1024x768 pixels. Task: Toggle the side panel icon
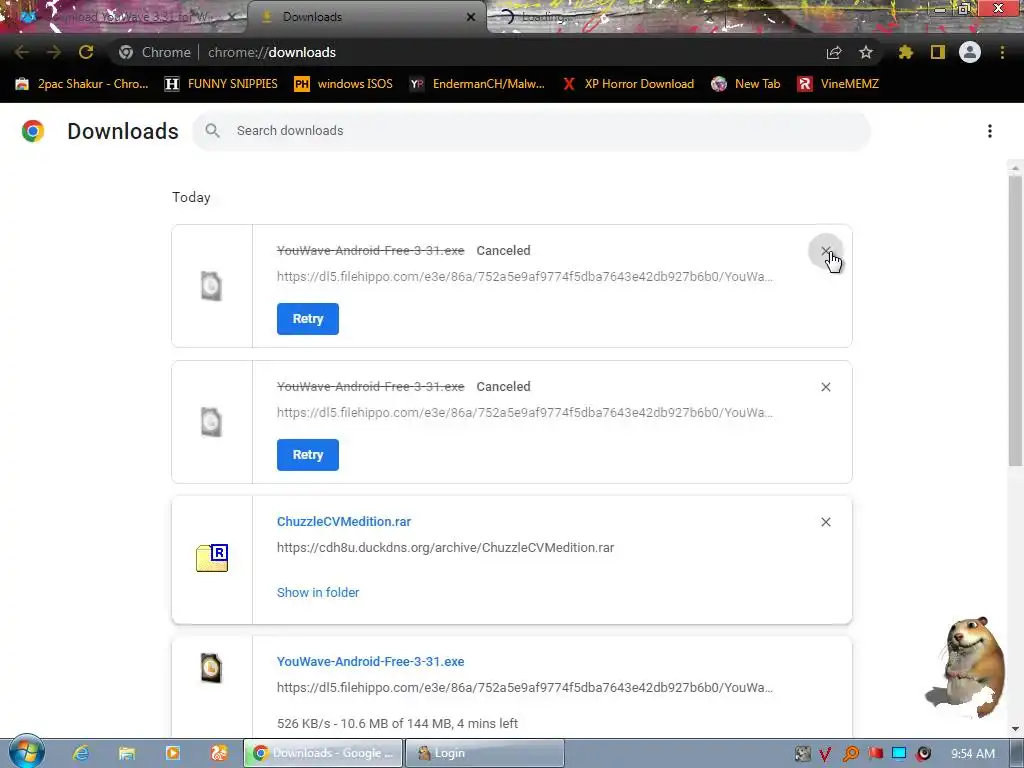click(x=938, y=52)
